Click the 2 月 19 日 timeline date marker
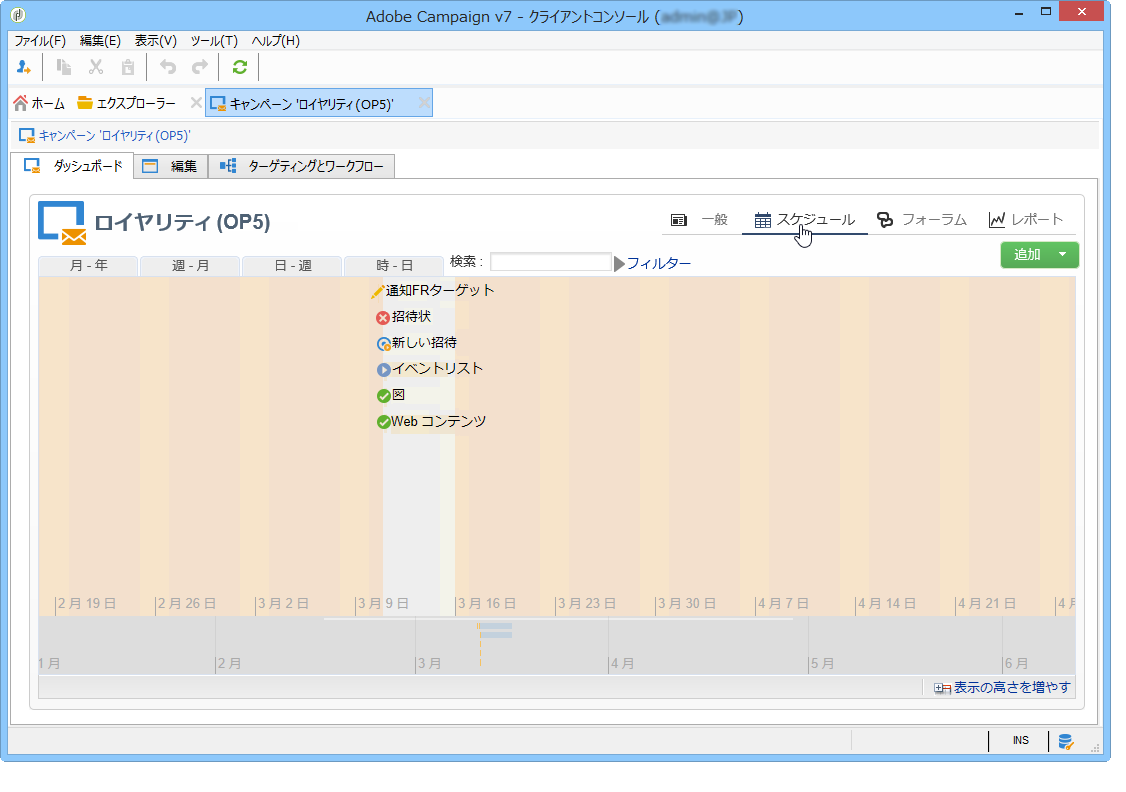The width and height of the screenshot is (1126, 792). click(x=87, y=603)
